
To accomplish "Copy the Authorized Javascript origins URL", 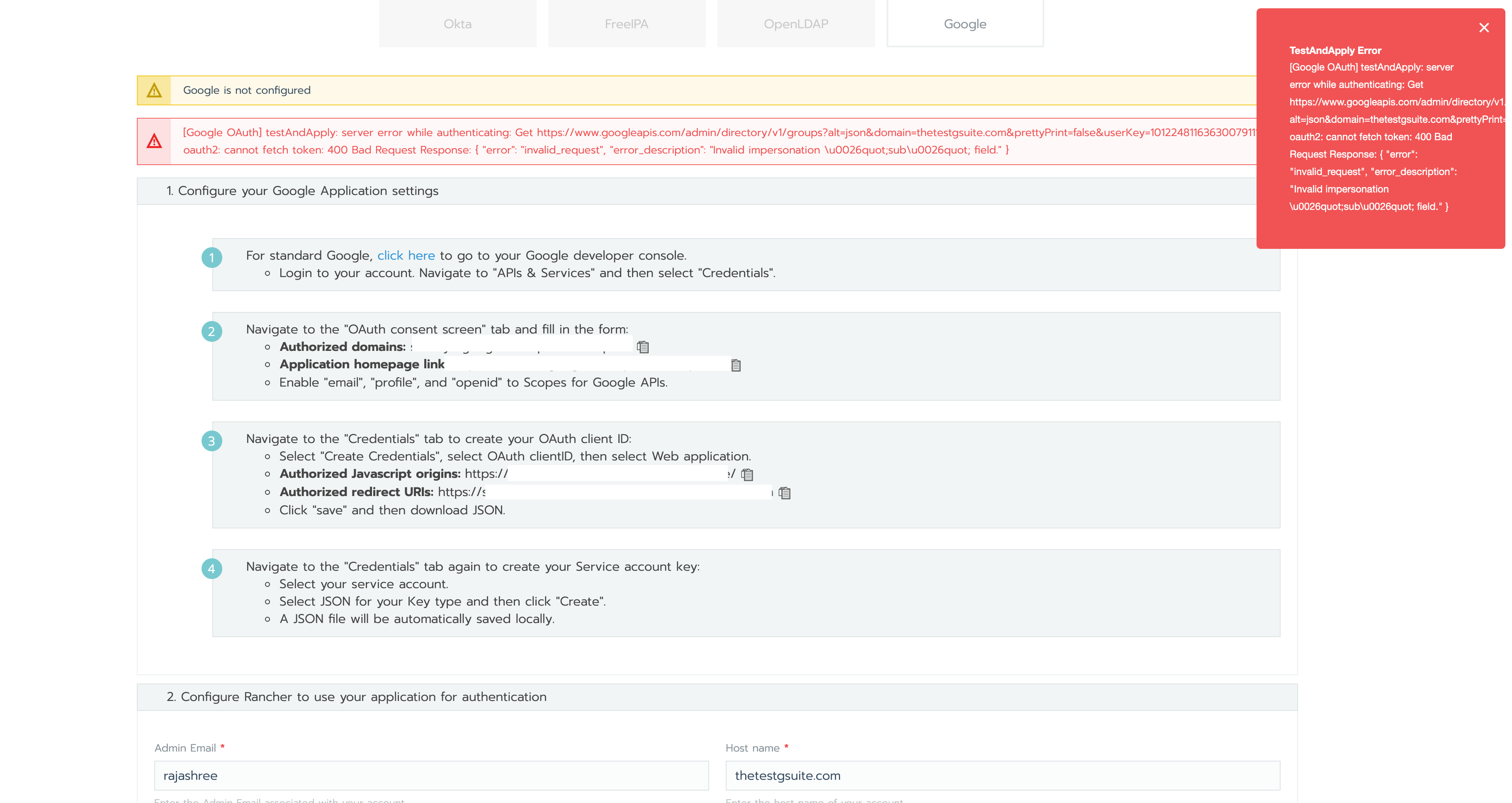I will tap(747, 474).
